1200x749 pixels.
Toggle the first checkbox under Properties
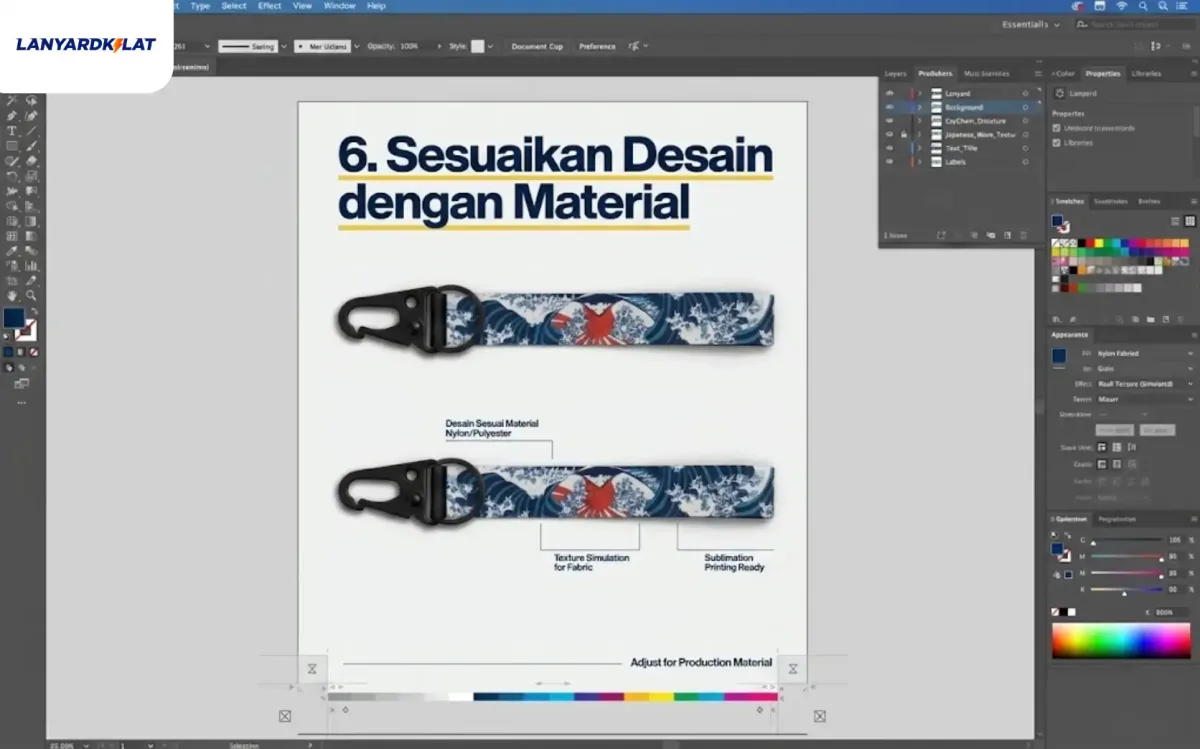tap(1057, 128)
